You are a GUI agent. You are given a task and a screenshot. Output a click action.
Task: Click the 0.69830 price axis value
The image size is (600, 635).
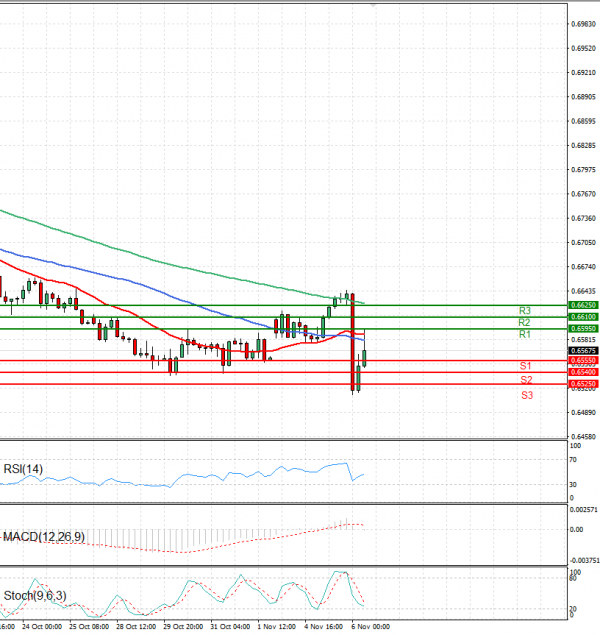coord(583,24)
